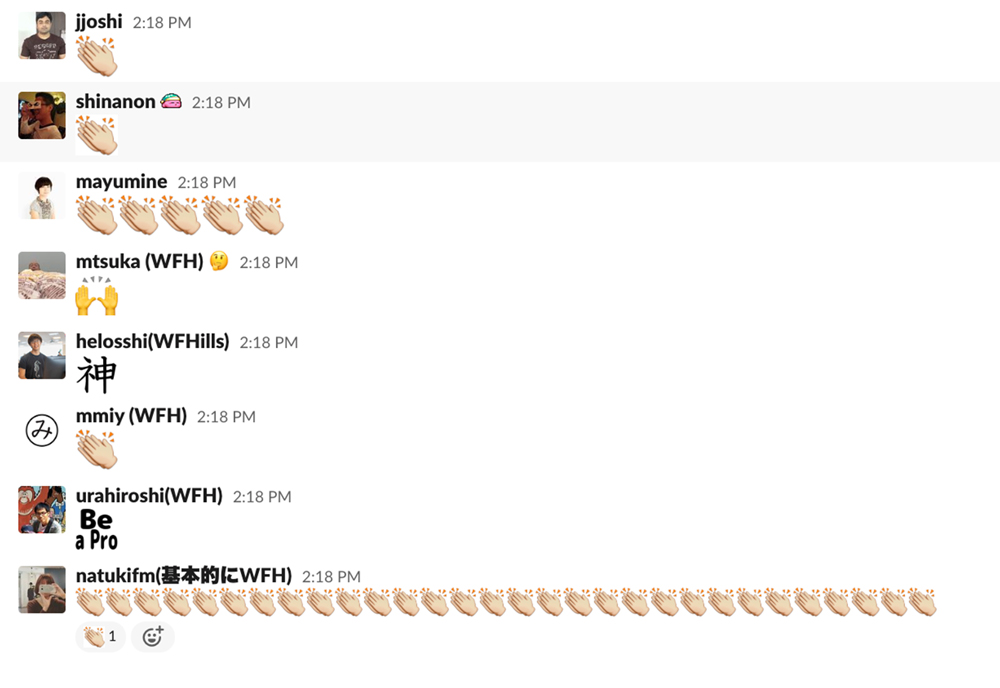Click the "Be a Pro" custom emoji
The height and width of the screenshot is (688, 1000).
tap(96, 529)
